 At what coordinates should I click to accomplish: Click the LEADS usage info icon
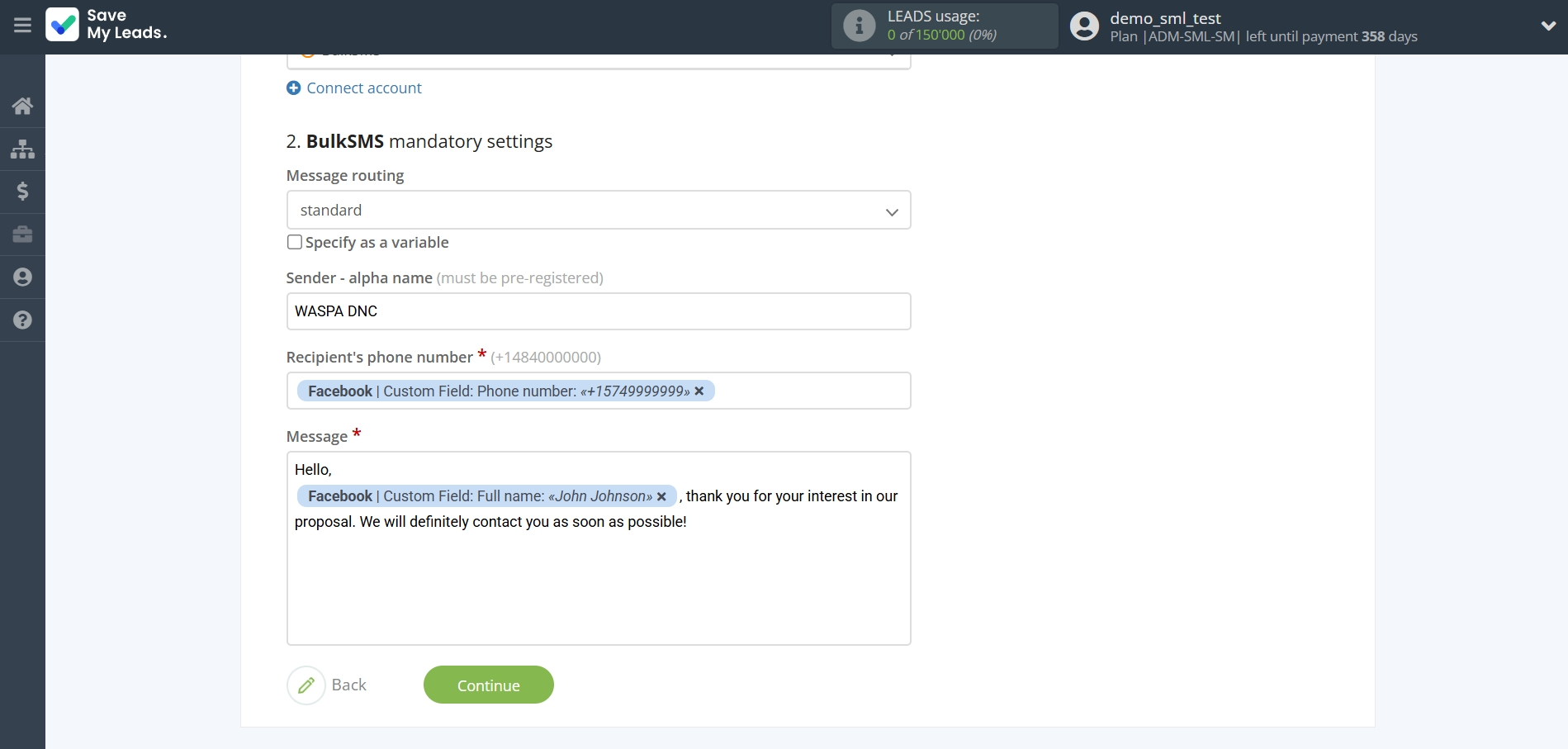coord(859,26)
